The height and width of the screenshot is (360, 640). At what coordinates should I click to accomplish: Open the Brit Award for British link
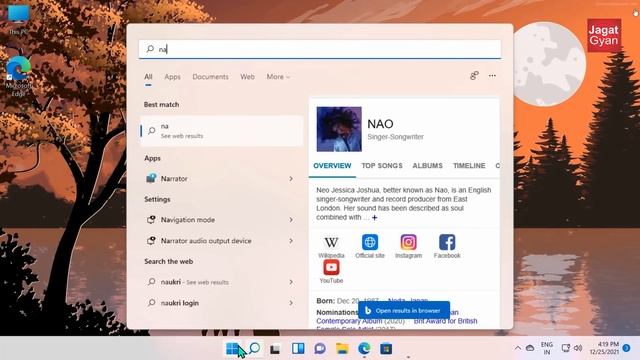pyautogui.click(x=445, y=321)
